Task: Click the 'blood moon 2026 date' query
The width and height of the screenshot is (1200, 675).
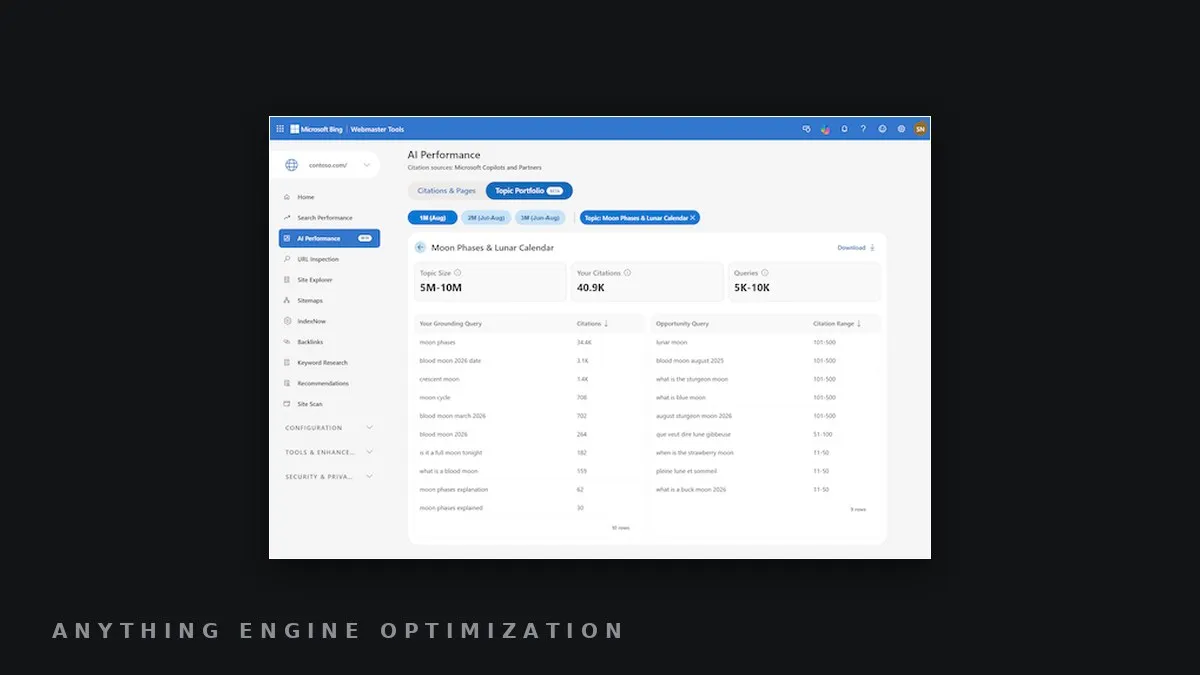Action: pos(450,361)
